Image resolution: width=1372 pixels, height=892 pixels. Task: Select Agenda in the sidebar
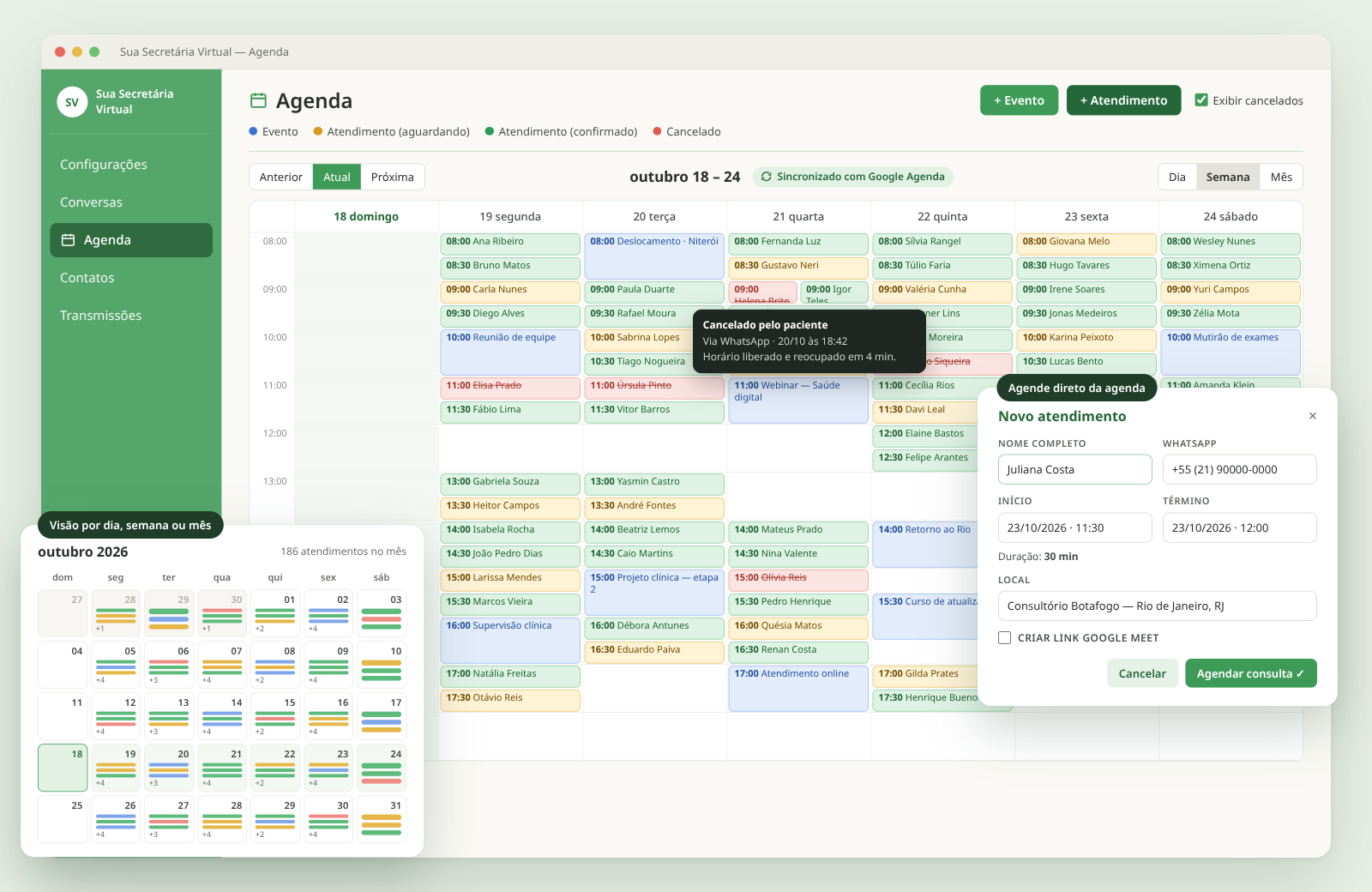point(131,240)
